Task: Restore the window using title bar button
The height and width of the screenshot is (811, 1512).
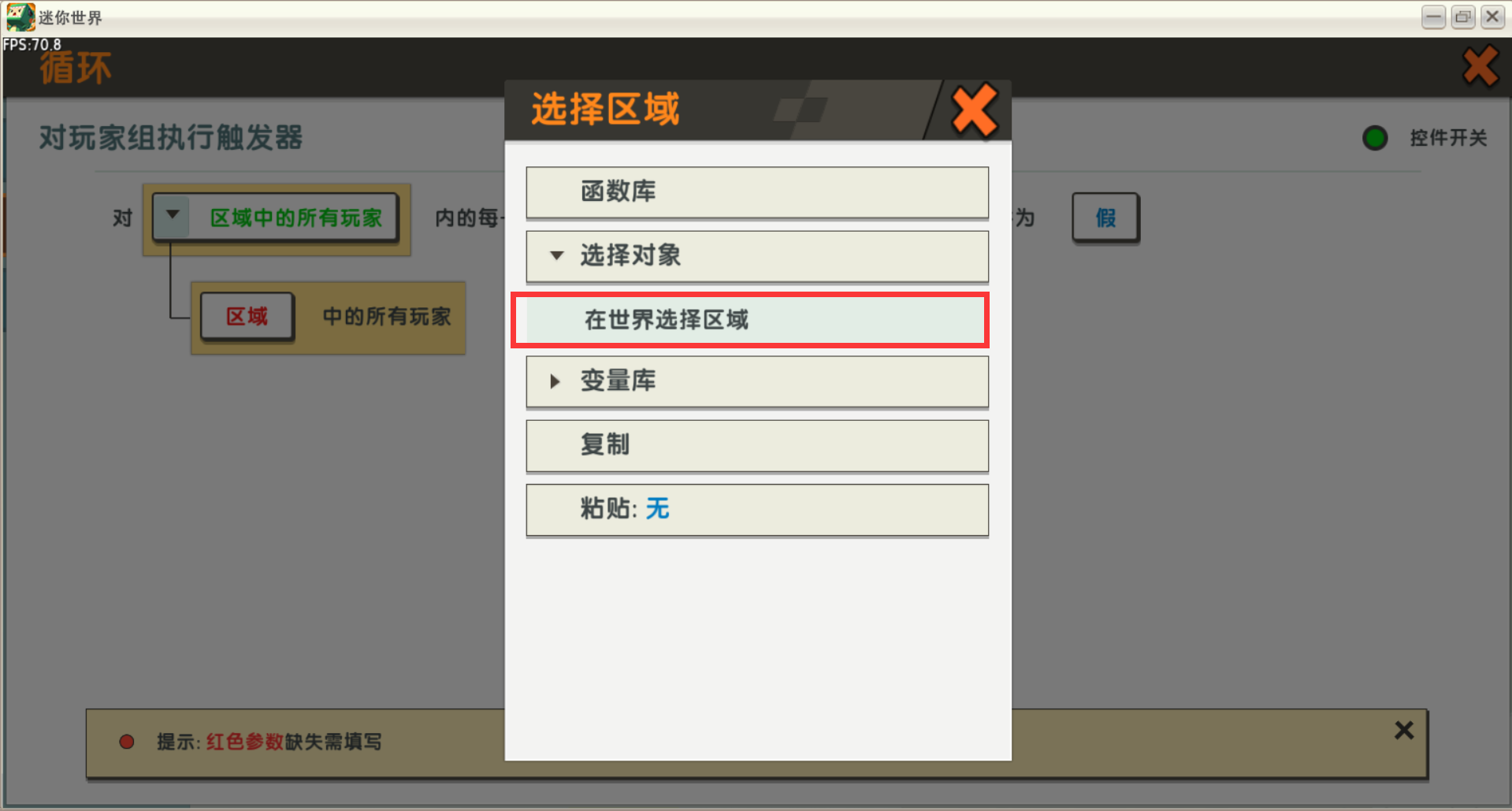Action: [1463, 17]
